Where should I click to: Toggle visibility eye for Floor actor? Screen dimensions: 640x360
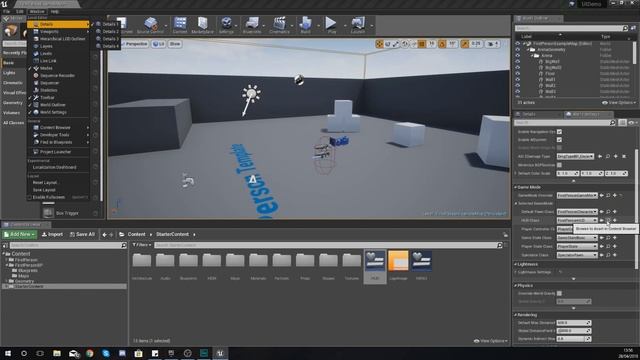[x=518, y=74]
